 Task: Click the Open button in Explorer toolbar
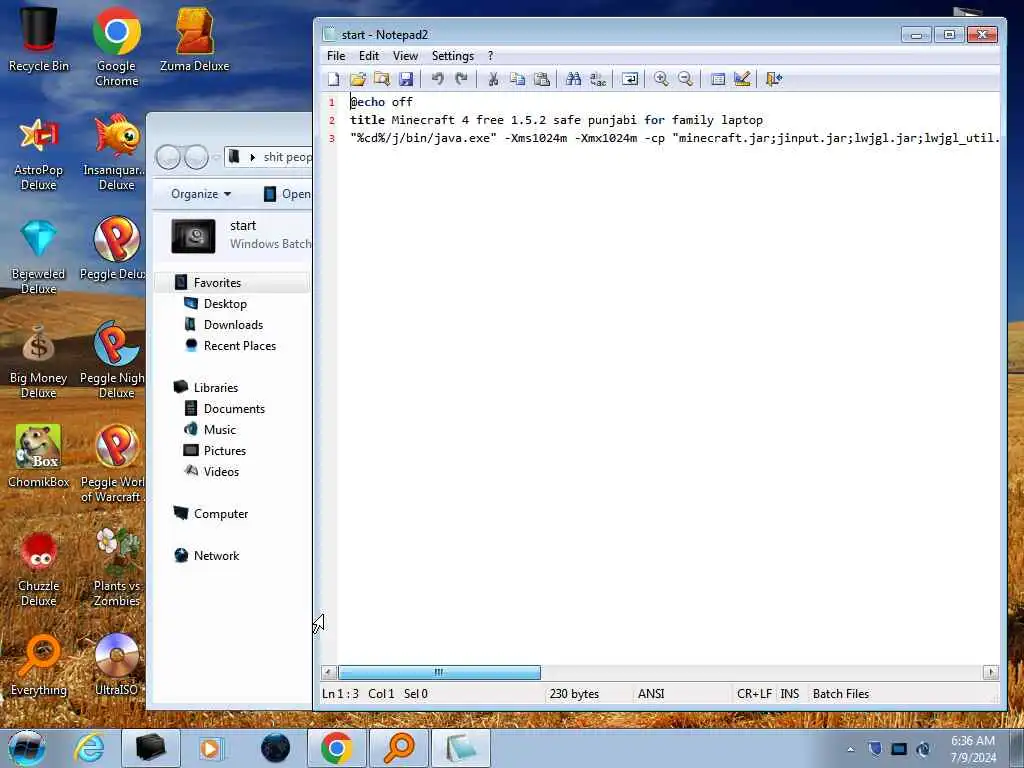(287, 194)
